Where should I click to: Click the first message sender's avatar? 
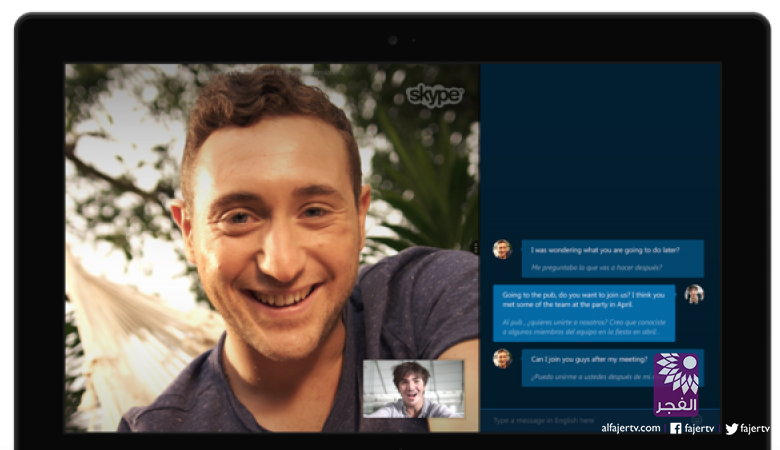pos(502,249)
